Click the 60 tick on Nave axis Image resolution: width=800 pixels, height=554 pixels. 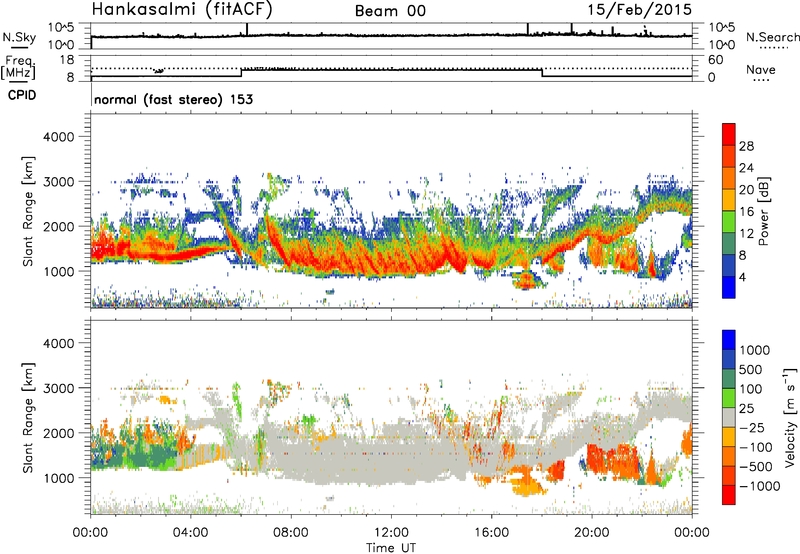(715, 60)
